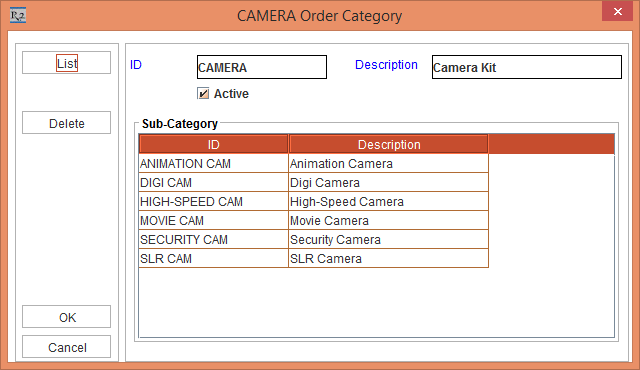Focus the ID field containing CAMERA

coord(262,67)
